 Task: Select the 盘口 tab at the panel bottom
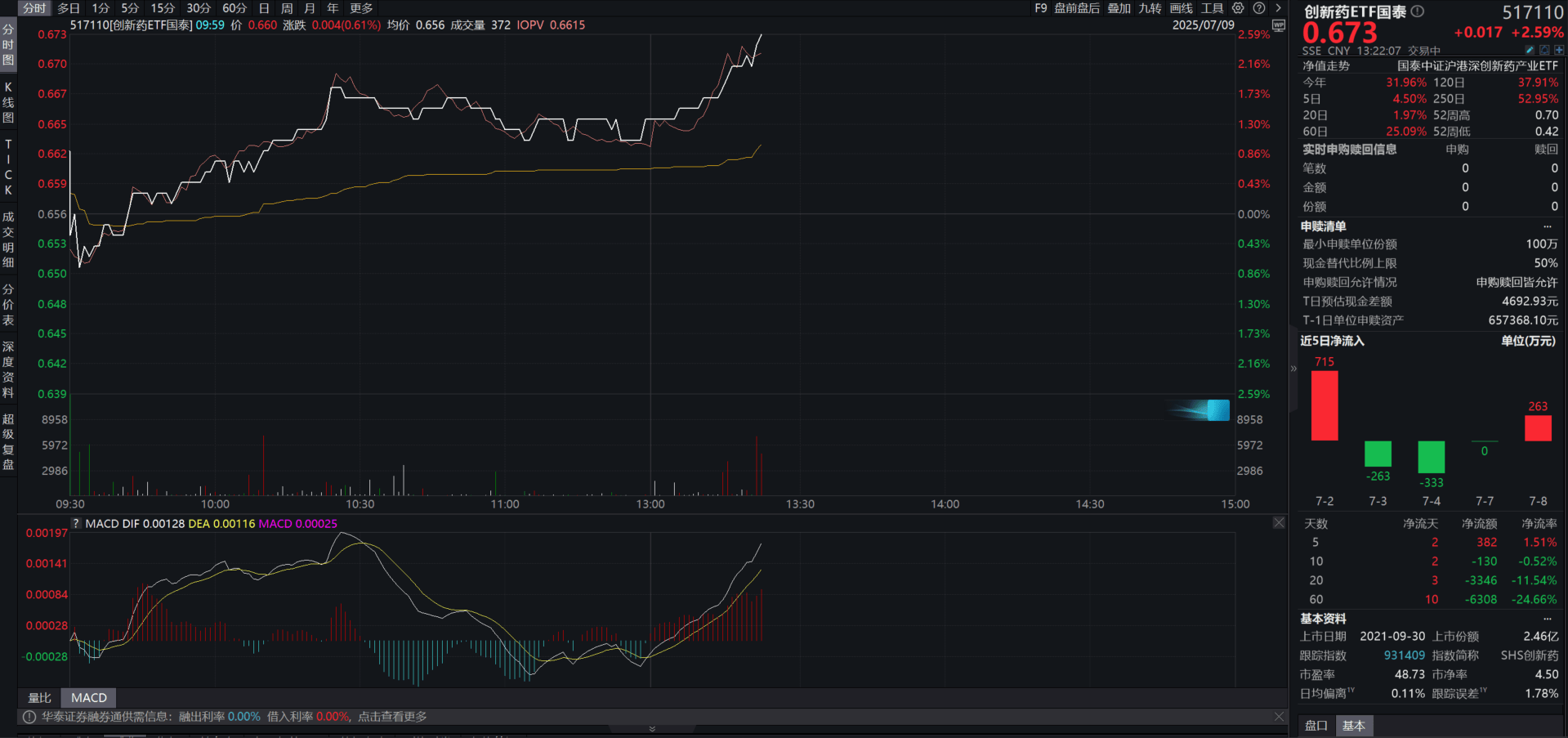tap(1316, 726)
